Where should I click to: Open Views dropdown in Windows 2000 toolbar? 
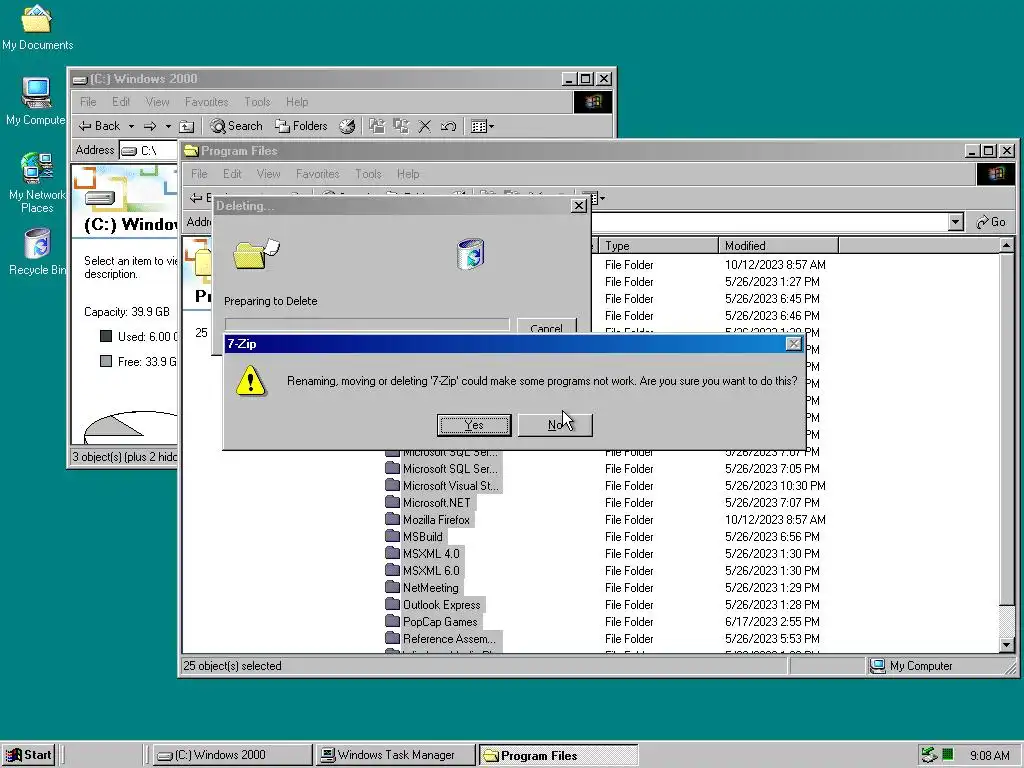point(483,126)
